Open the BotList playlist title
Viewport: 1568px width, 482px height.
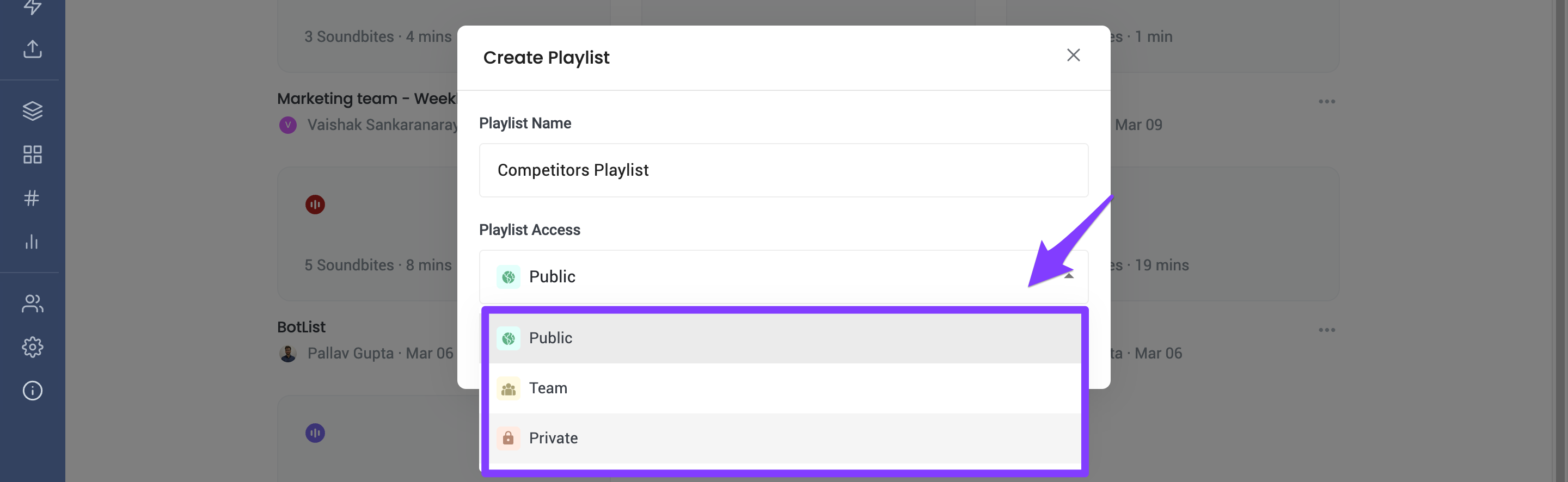[x=301, y=327]
